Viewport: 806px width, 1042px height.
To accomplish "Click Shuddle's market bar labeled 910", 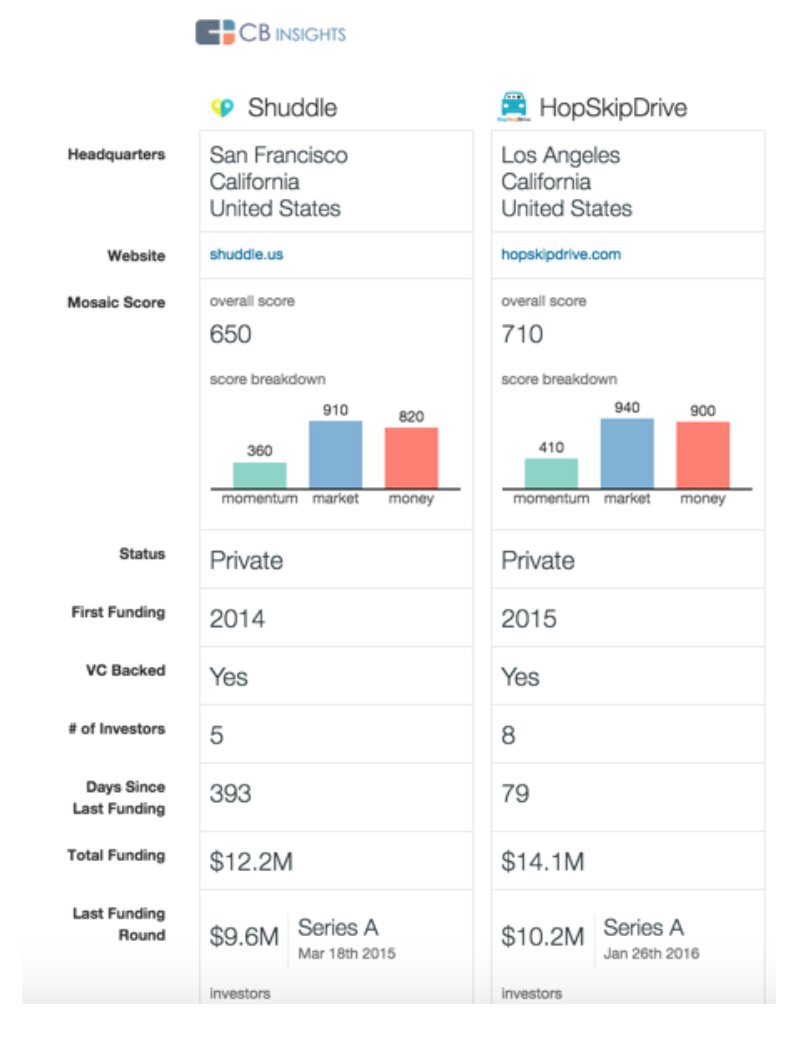I will click(336, 455).
